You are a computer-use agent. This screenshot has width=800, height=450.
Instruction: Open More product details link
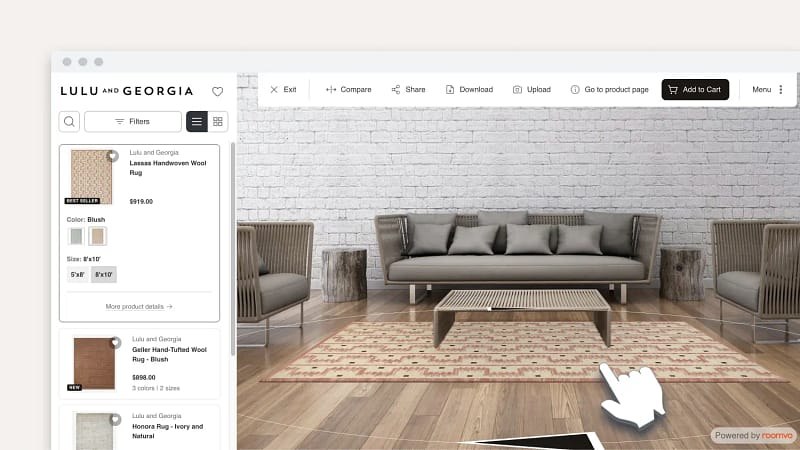click(139, 307)
